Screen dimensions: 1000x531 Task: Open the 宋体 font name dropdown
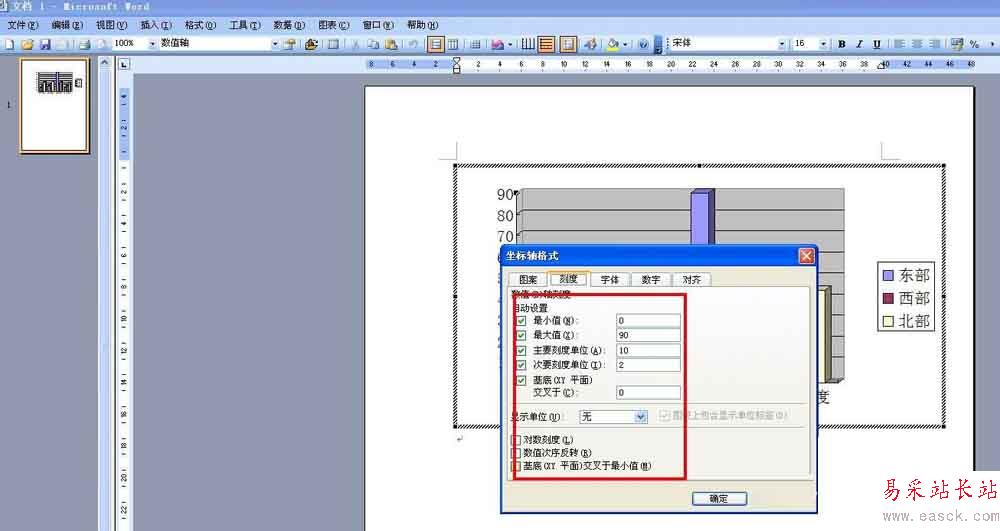pyautogui.click(x=781, y=44)
